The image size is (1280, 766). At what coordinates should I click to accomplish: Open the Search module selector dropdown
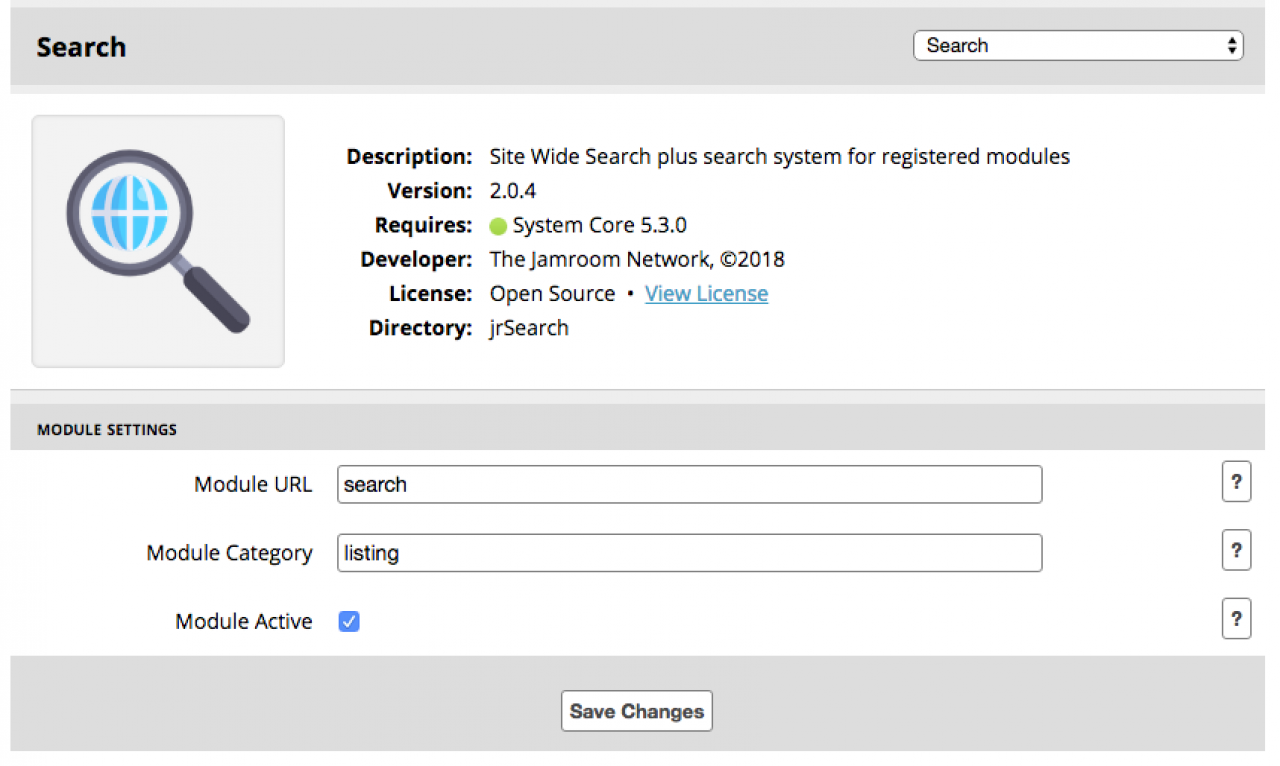[1077, 46]
